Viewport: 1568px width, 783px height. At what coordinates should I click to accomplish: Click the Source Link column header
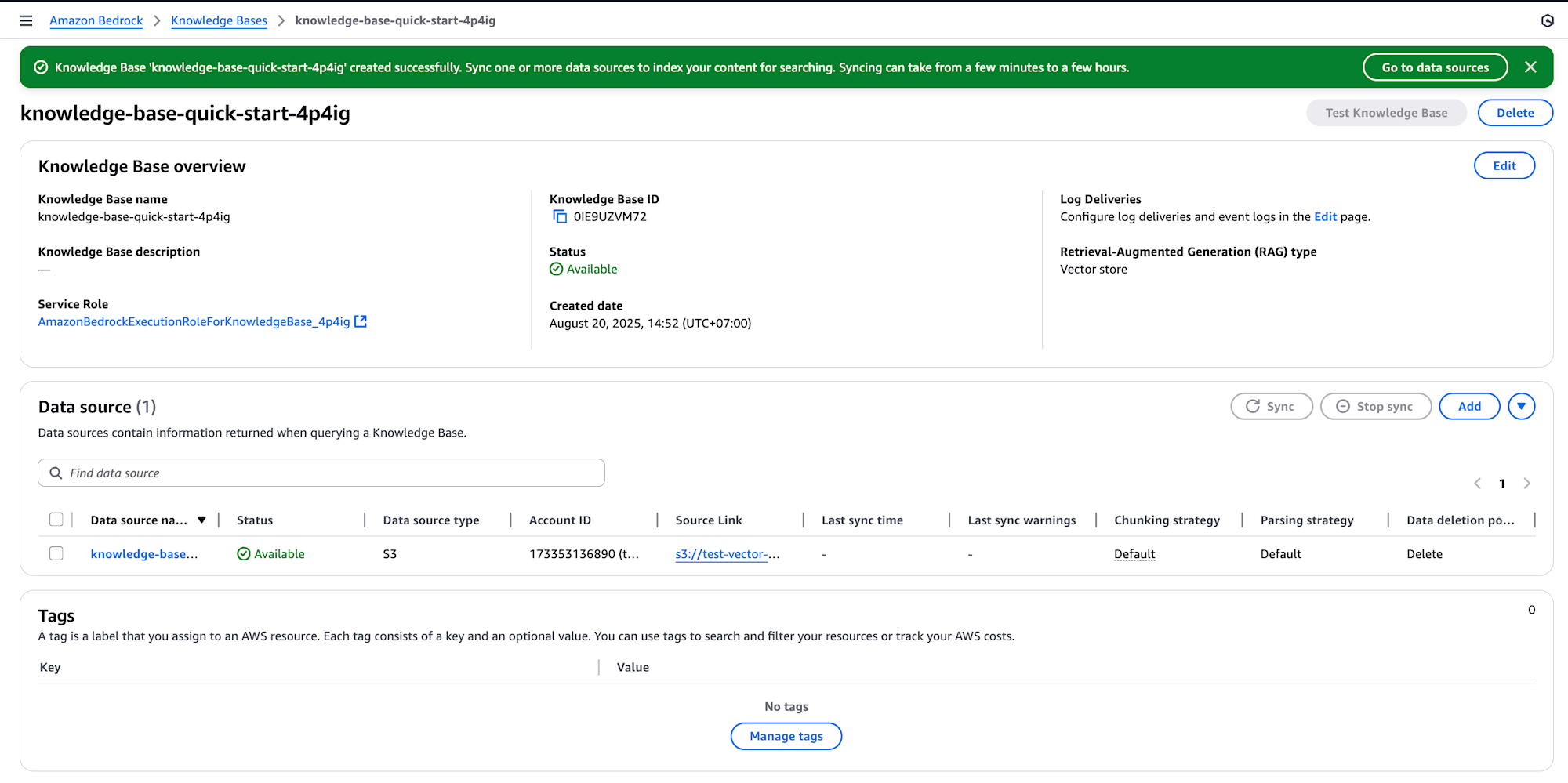tap(709, 520)
